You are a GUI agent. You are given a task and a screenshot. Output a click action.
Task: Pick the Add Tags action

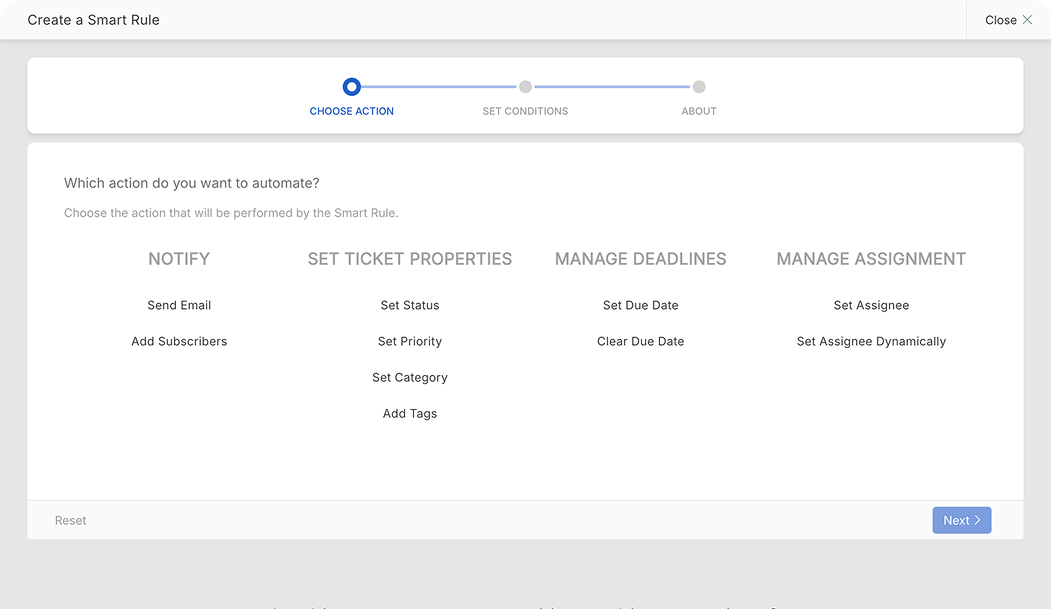(410, 413)
